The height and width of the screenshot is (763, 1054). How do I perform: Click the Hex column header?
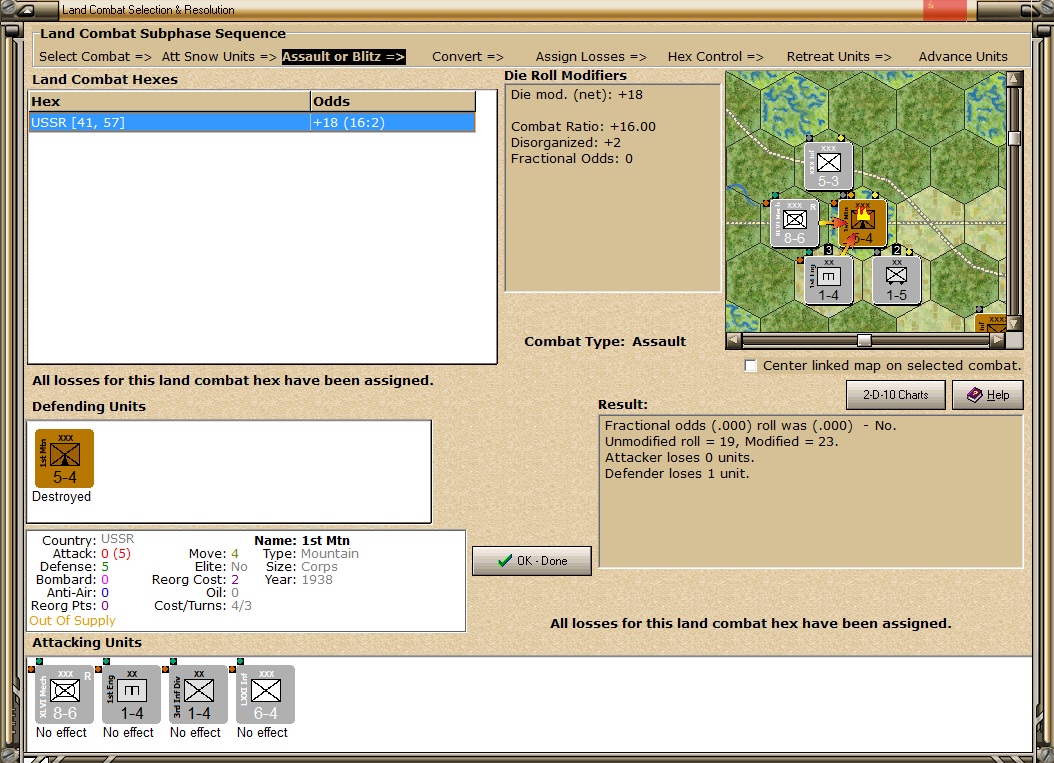(169, 102)
